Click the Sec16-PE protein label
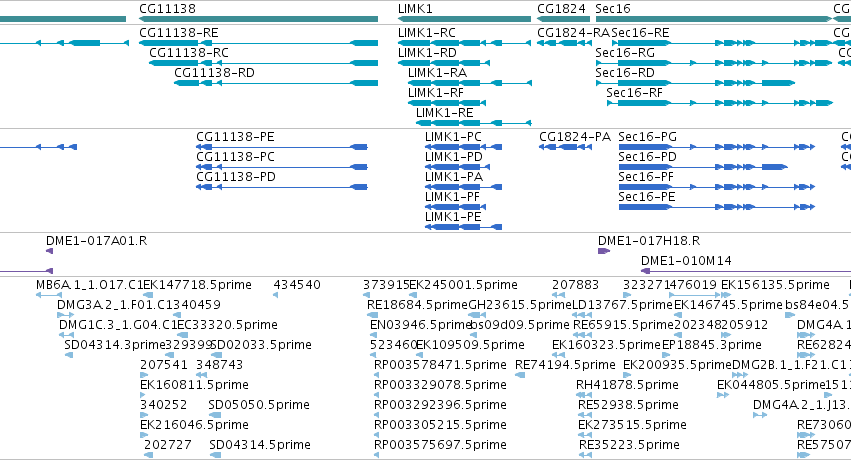Image resolution: width=851 pixels, height=460 pixels. 646,197
